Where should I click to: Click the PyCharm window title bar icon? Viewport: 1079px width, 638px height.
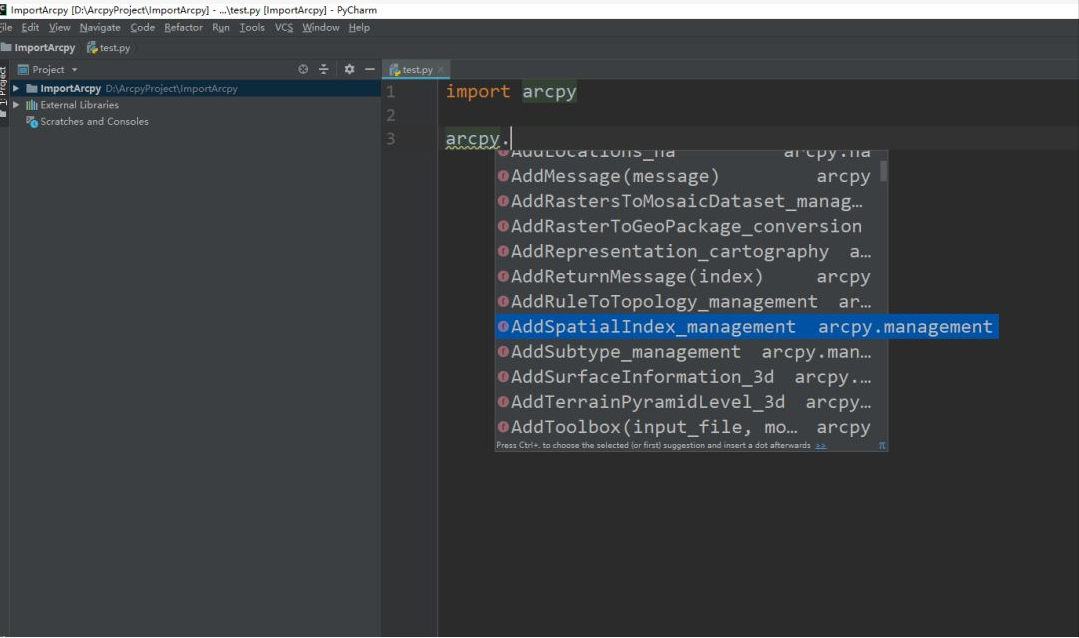(3, 10)
